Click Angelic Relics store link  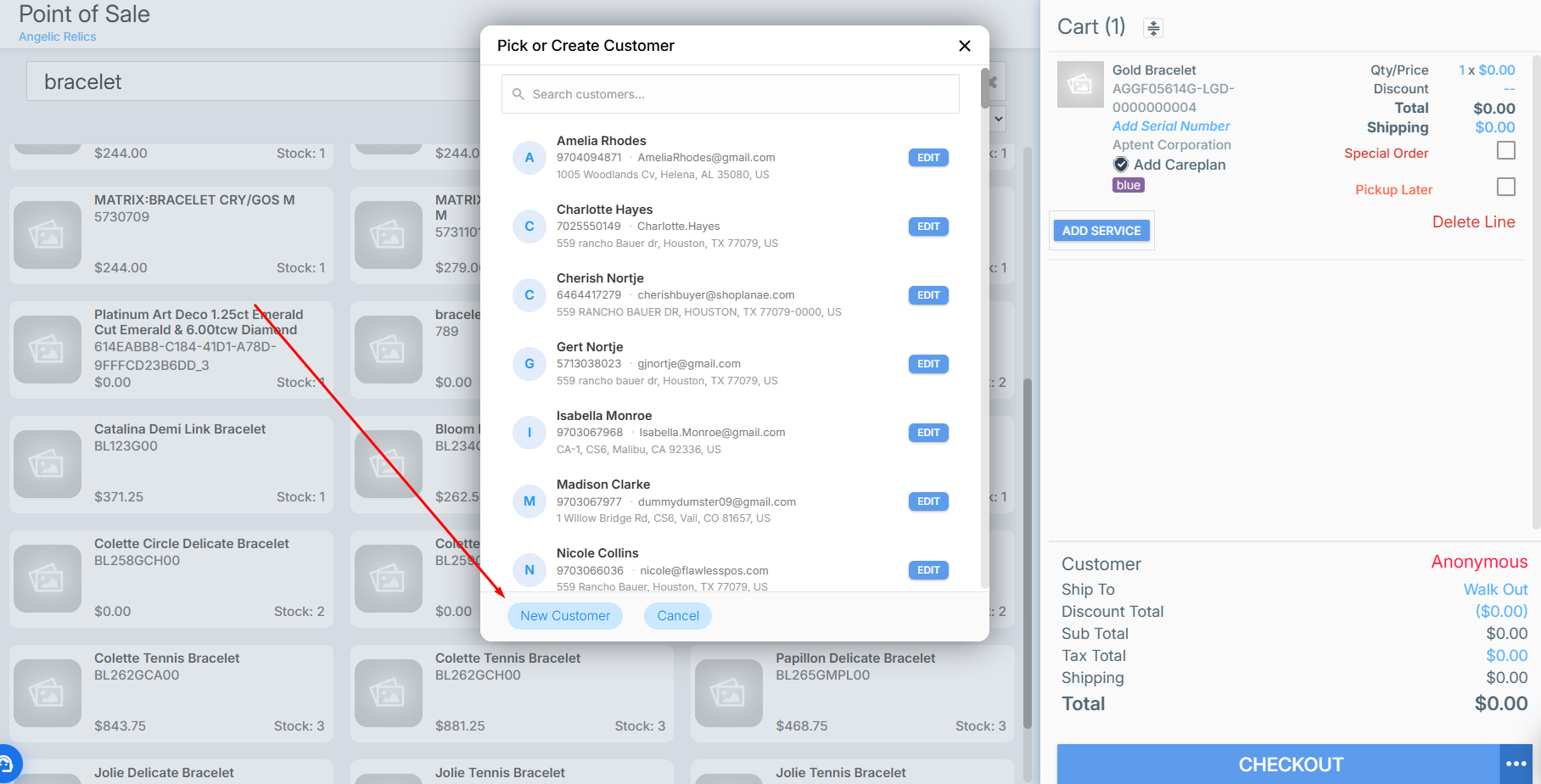[x=58, y=36]
